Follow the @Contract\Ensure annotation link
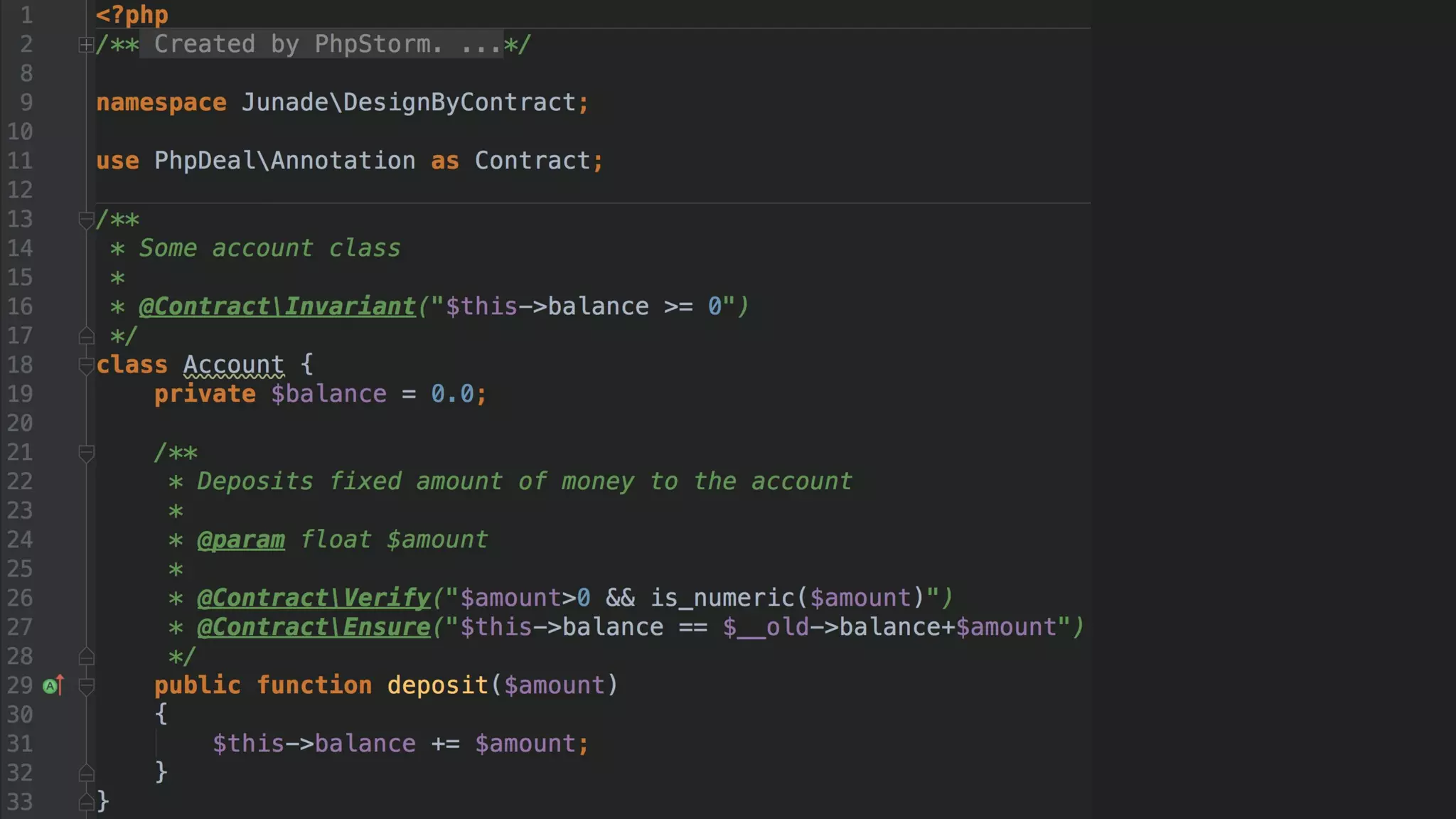 click(x=314, y=627)
